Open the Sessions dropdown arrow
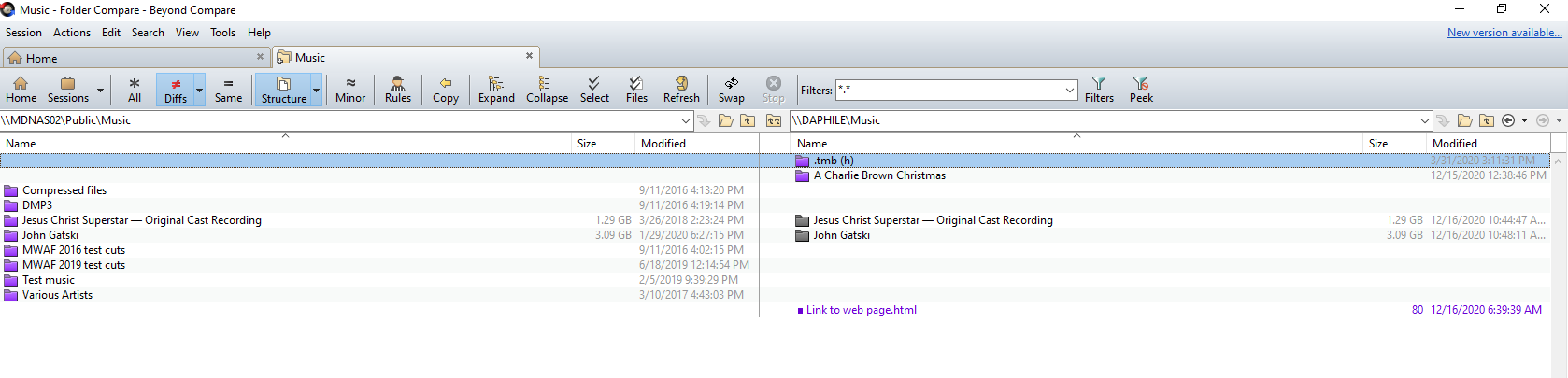The height and width of the screenshot is (378, 1568). tap(100, 91)
